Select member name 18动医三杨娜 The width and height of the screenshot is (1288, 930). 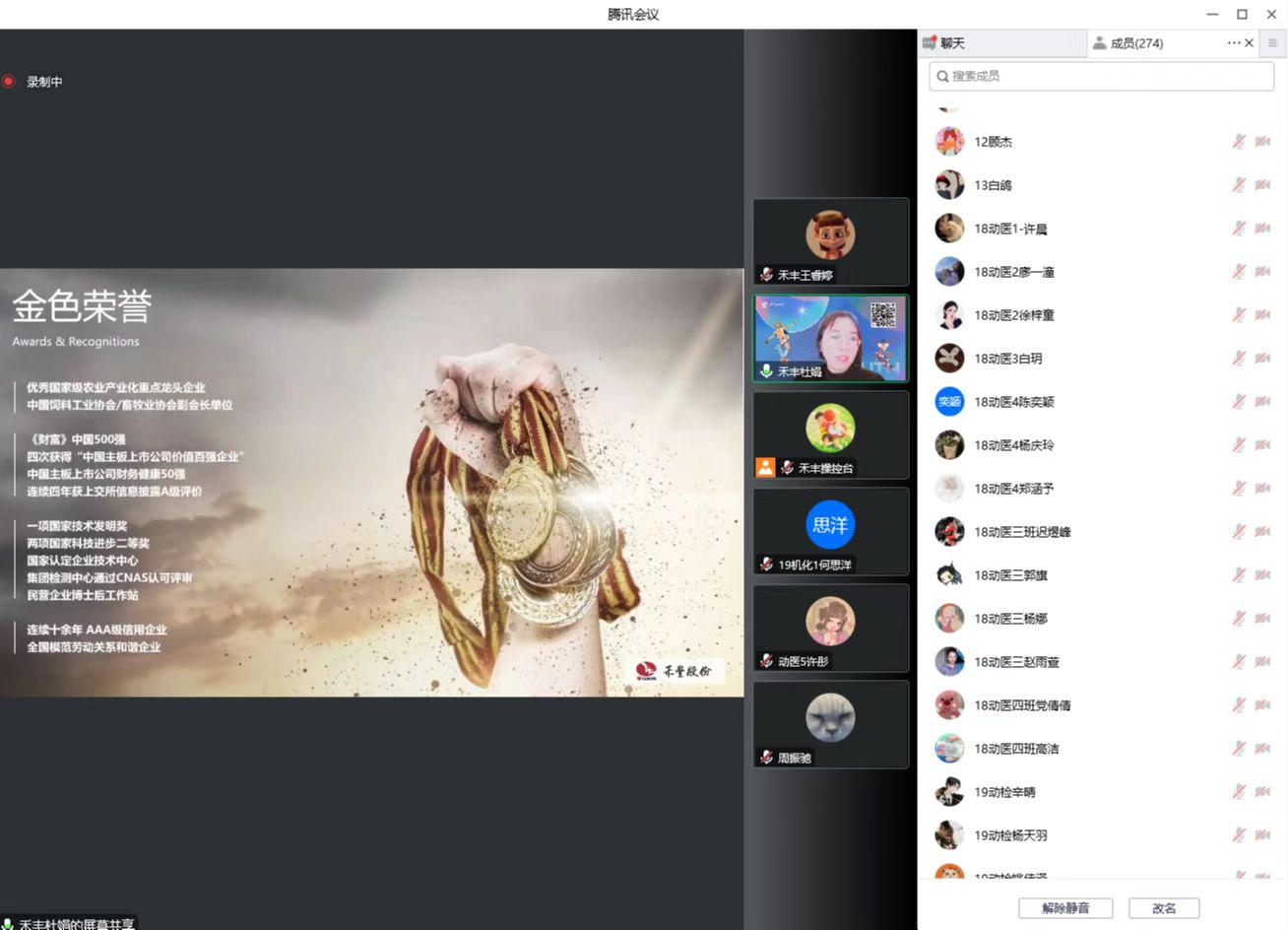[x=1011, y=619]
